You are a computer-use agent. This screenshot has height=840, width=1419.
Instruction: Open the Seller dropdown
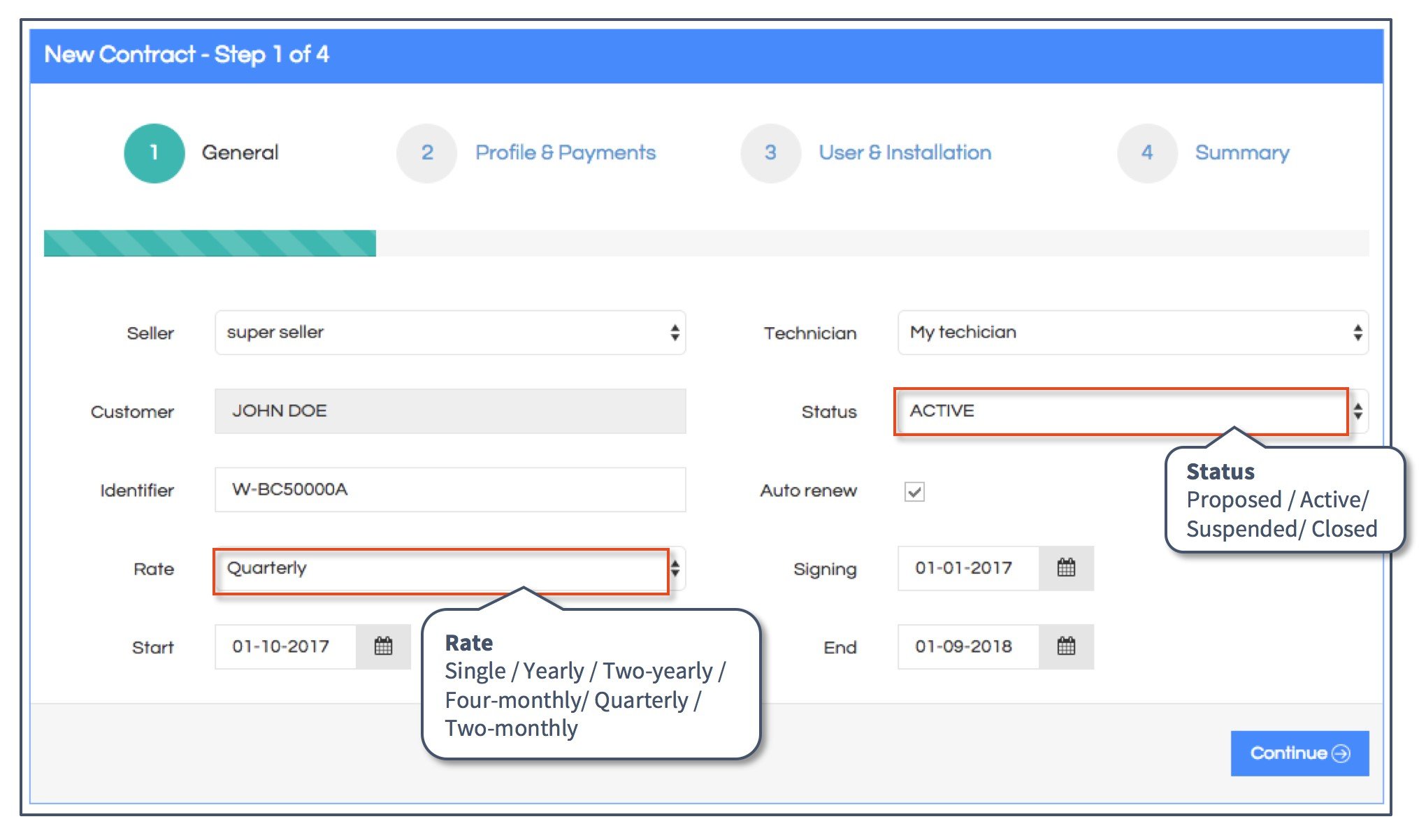450,333
